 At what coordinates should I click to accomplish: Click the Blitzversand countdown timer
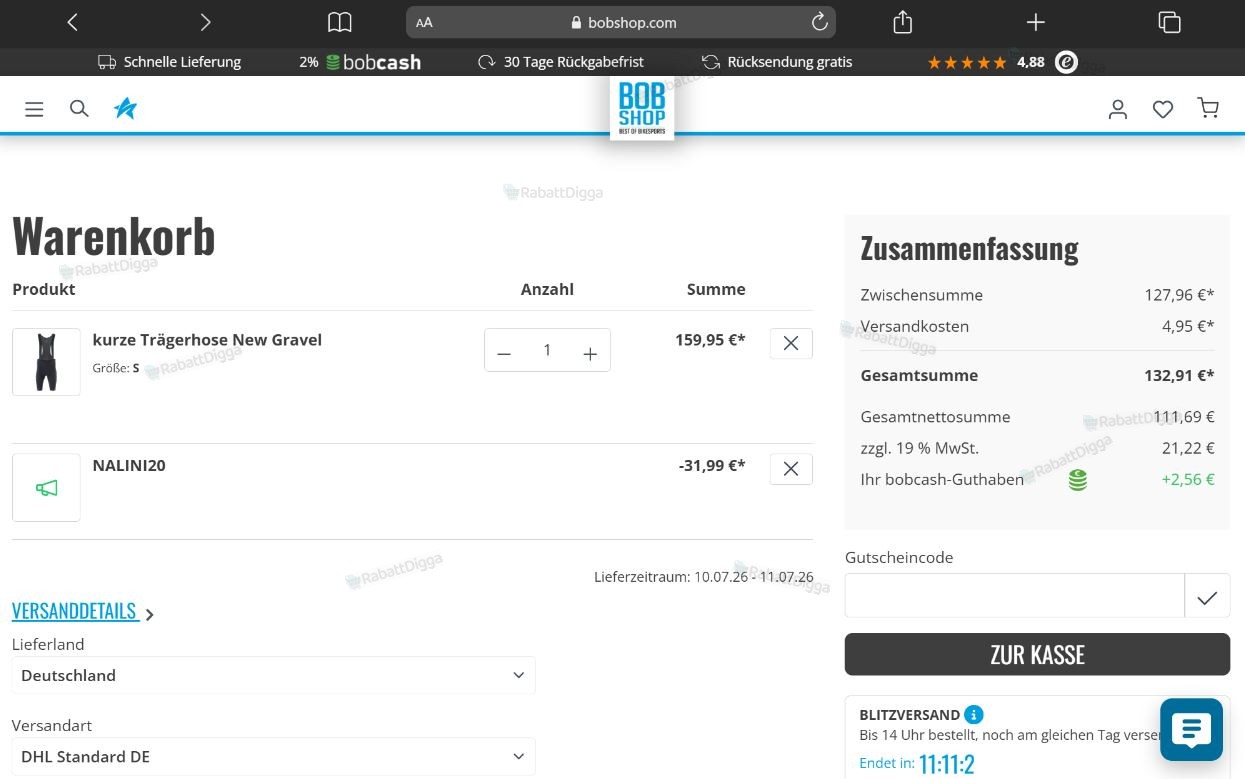946,764
